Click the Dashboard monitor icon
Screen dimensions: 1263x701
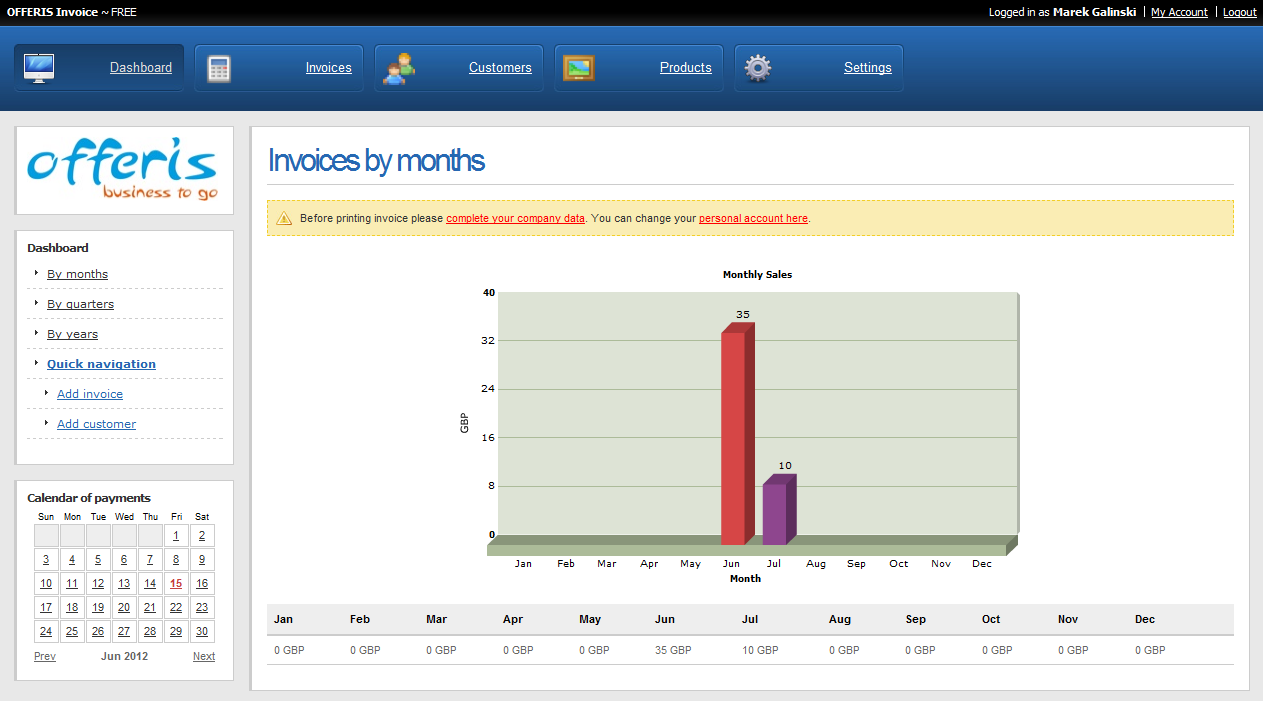(x=39, y=68)
